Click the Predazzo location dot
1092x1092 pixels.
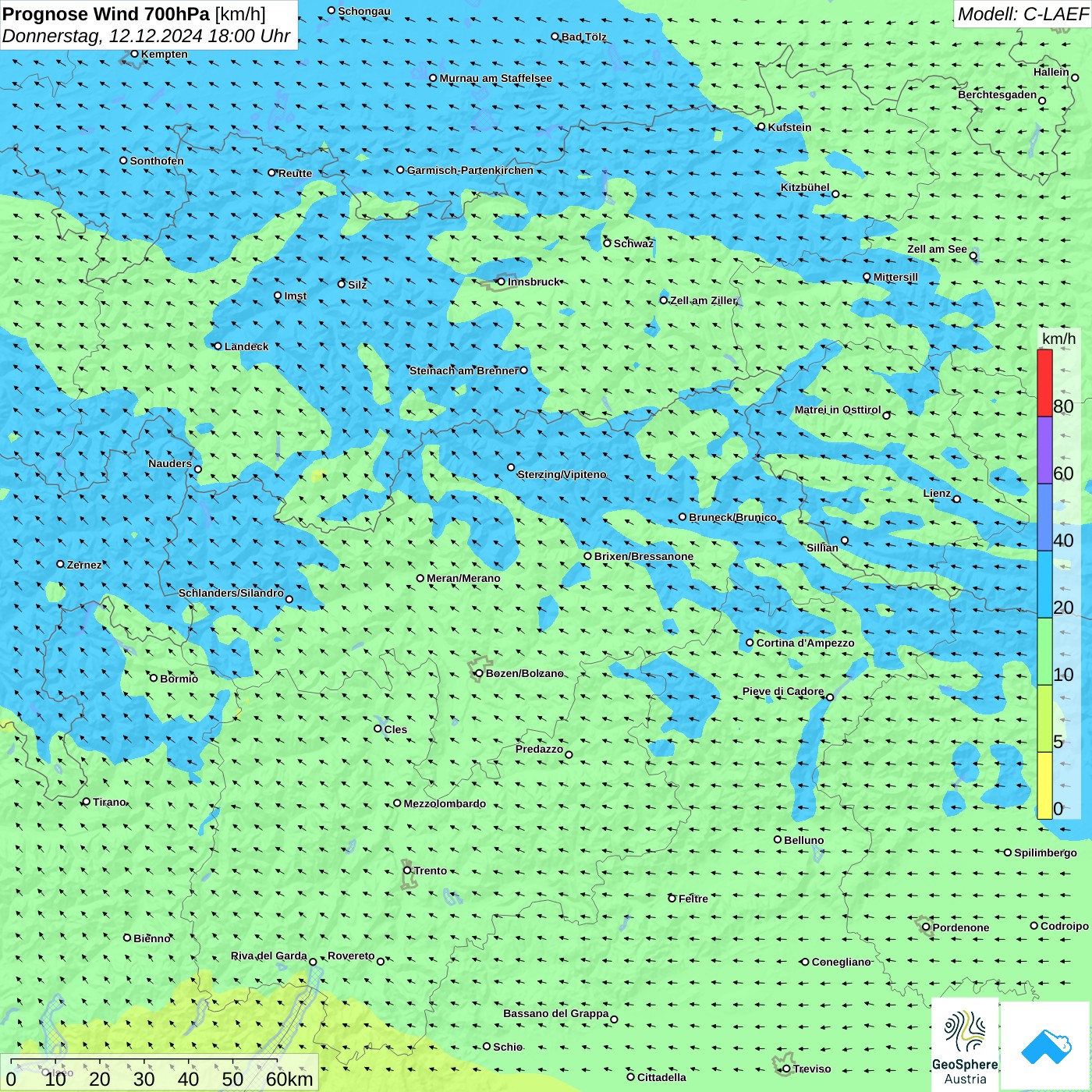pos(569,754)
